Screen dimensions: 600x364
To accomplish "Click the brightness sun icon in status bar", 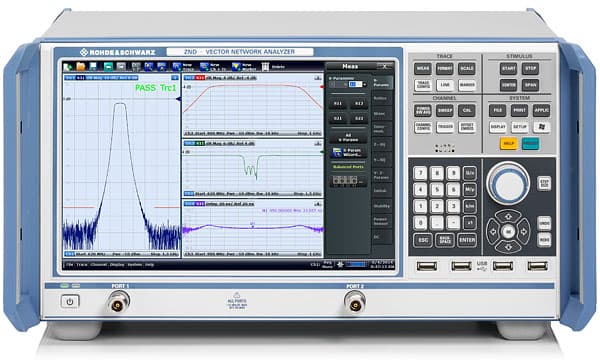I will click(x=340, y=264).
